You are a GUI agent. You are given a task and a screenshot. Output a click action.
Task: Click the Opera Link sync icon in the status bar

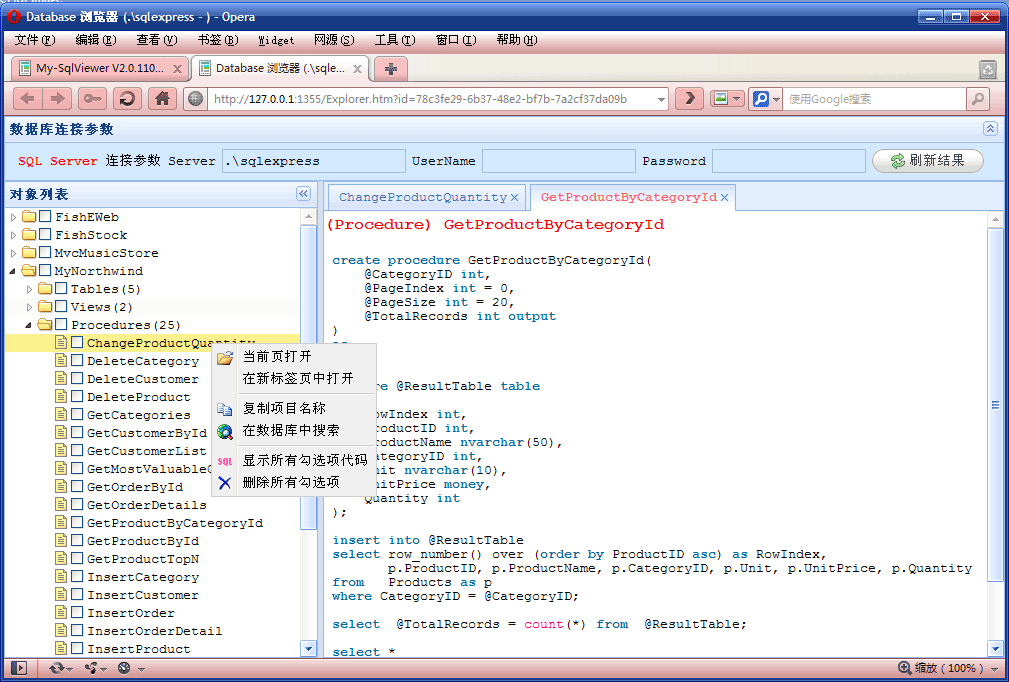coord(57,668)
